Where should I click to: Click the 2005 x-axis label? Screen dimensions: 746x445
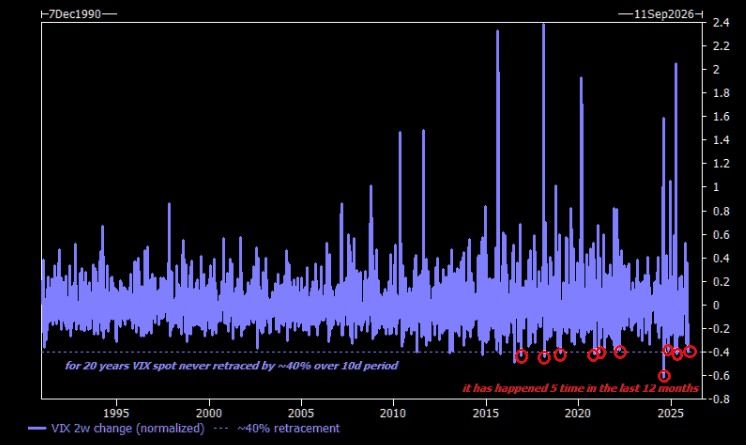[301, 413]
